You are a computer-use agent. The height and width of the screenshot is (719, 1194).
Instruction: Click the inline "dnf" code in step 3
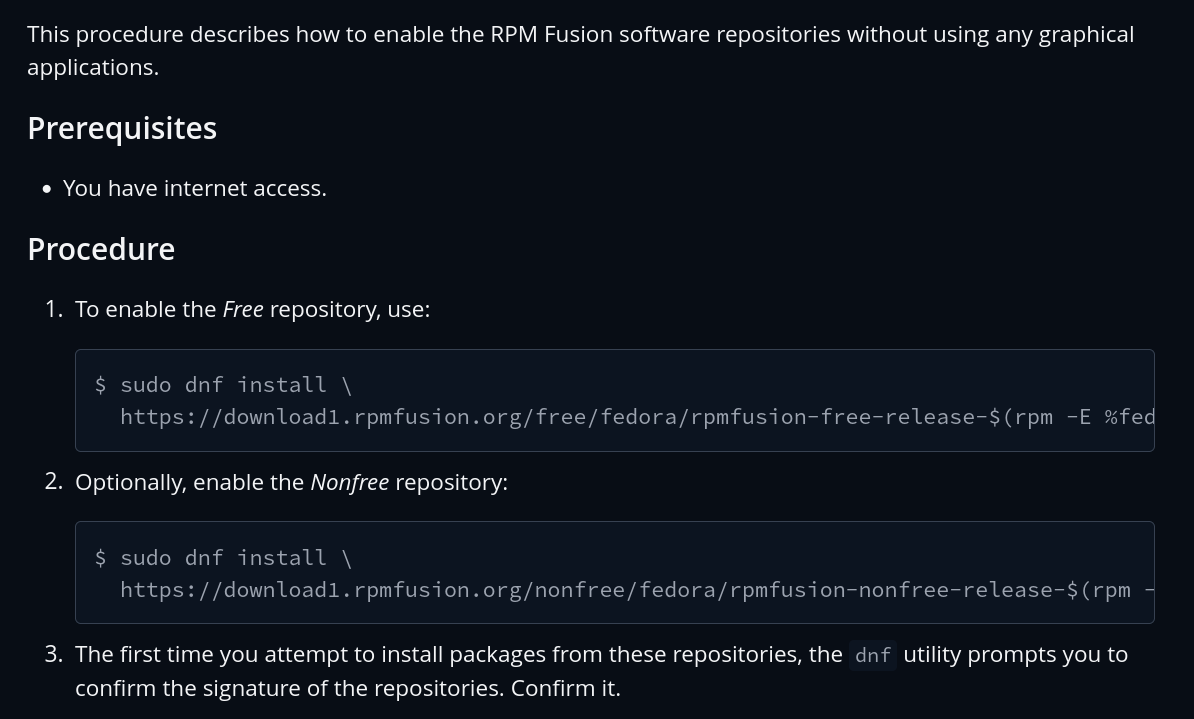(x=873, y=655)
